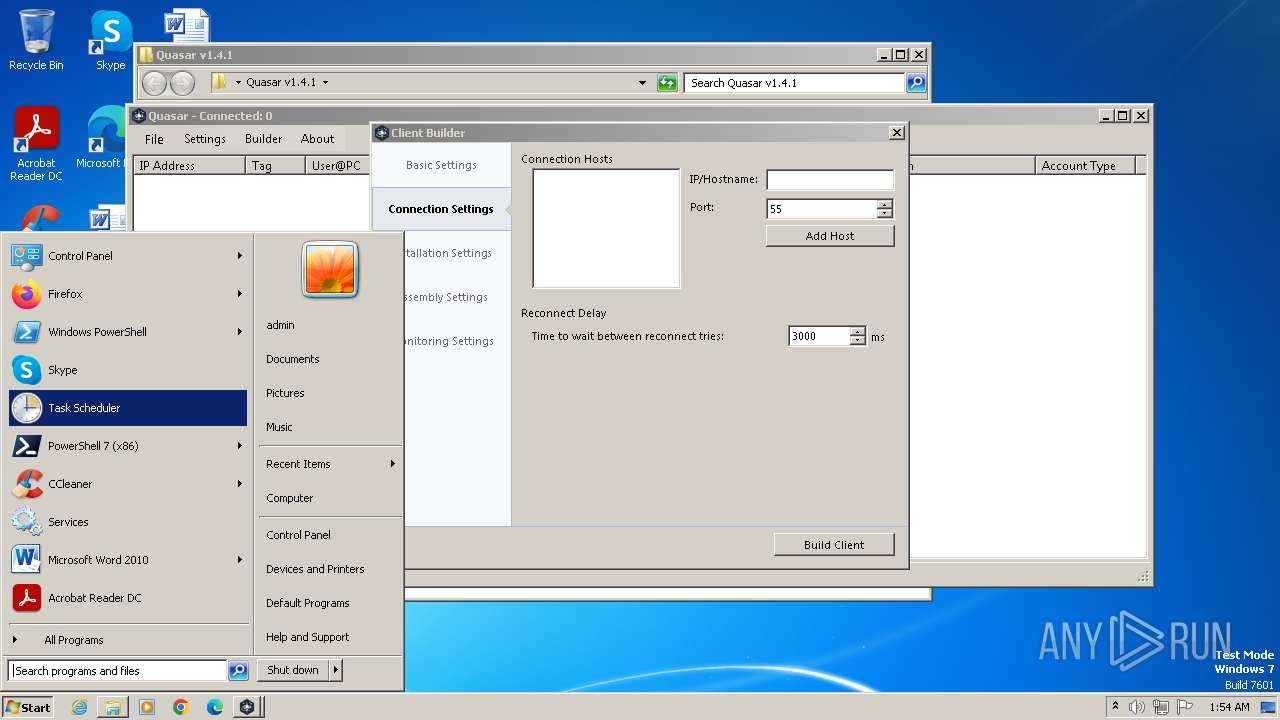Click Start menu search button icon
1280x720 pixels.
point(238,671)
